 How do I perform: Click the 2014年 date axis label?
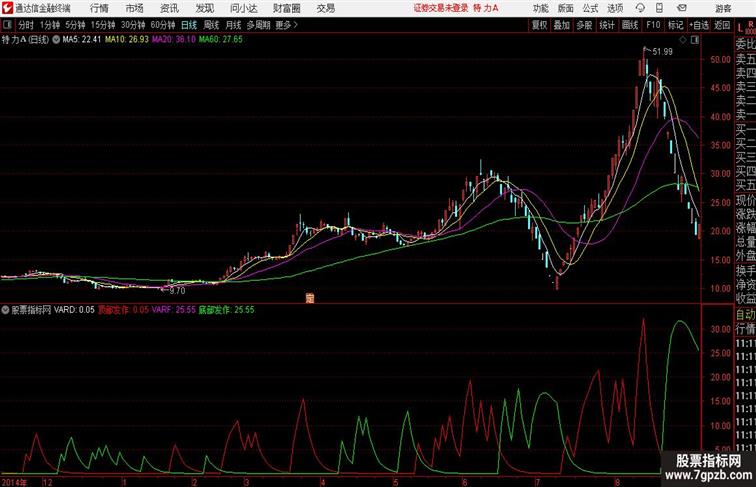point(14,482)
